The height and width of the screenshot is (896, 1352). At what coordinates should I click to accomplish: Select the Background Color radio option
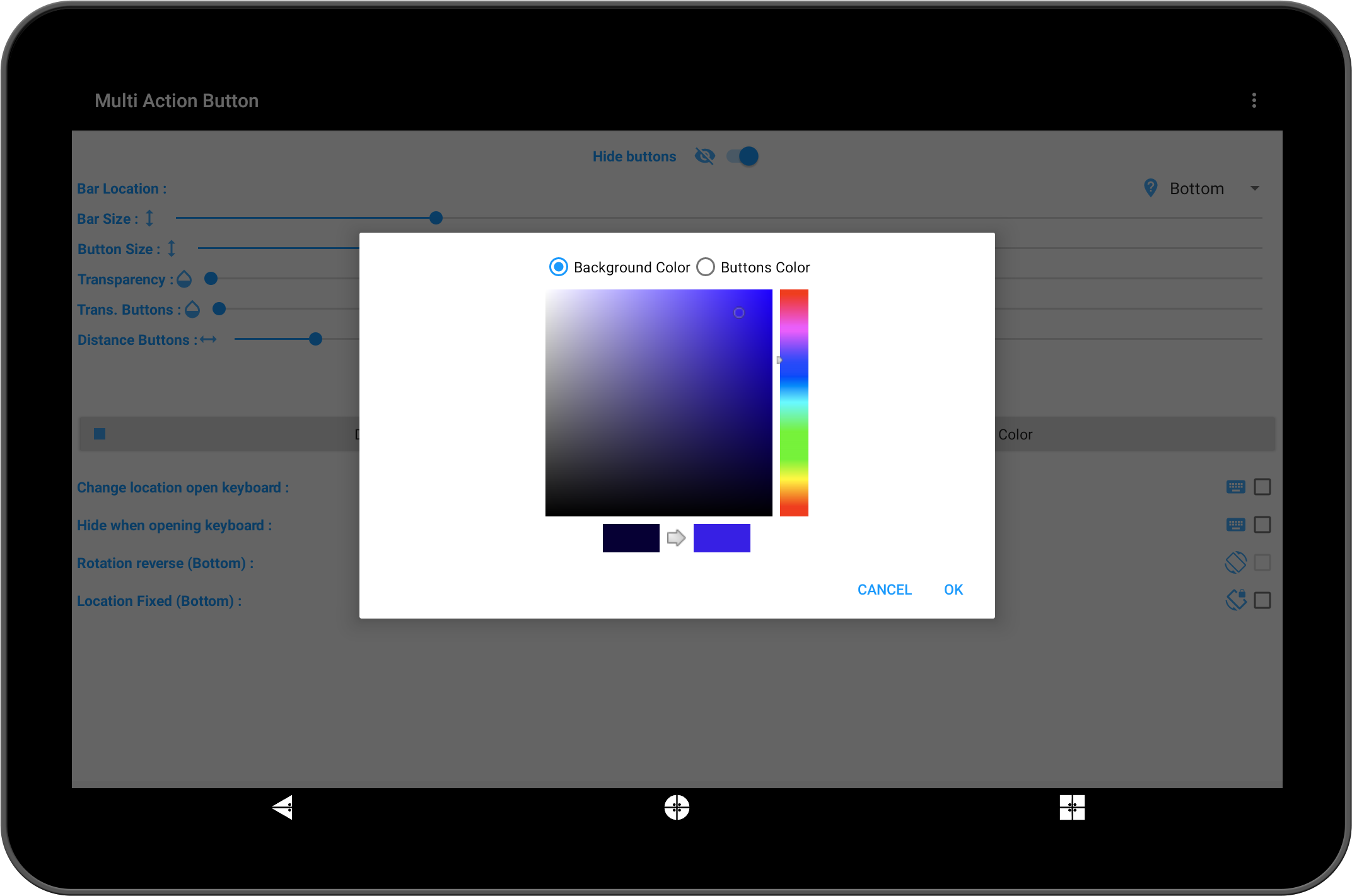559,267
